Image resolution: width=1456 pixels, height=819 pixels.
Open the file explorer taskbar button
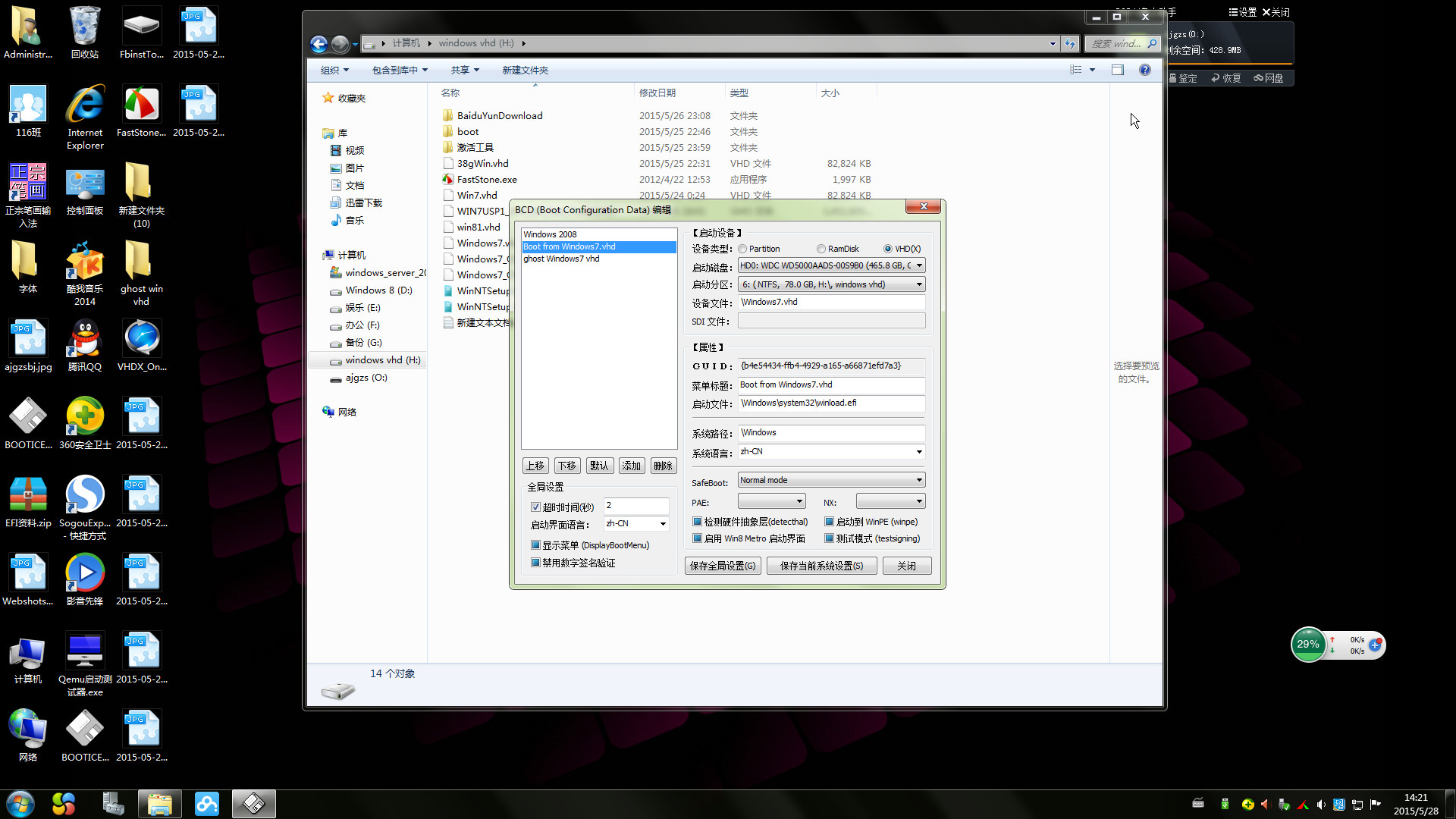tap(159, 804)
